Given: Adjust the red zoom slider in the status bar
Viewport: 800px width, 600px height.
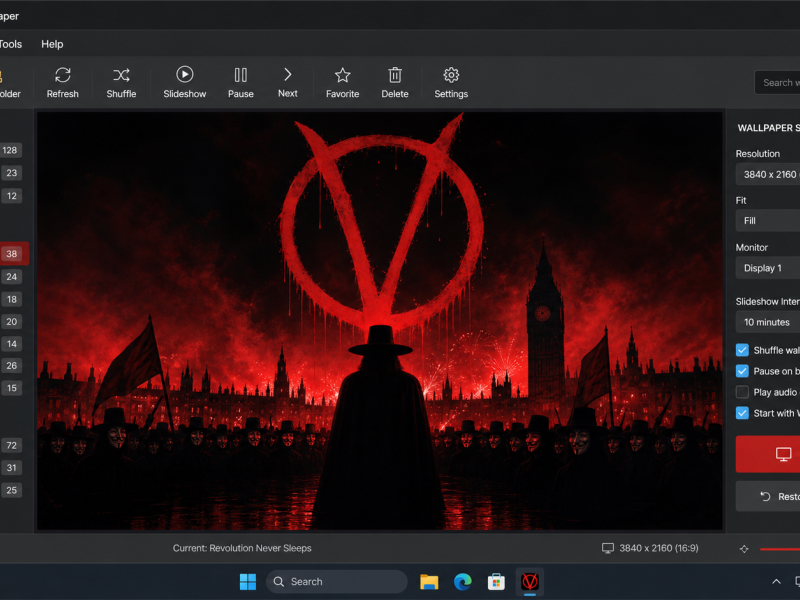Looking at the screenshot, I should point(780,549).
